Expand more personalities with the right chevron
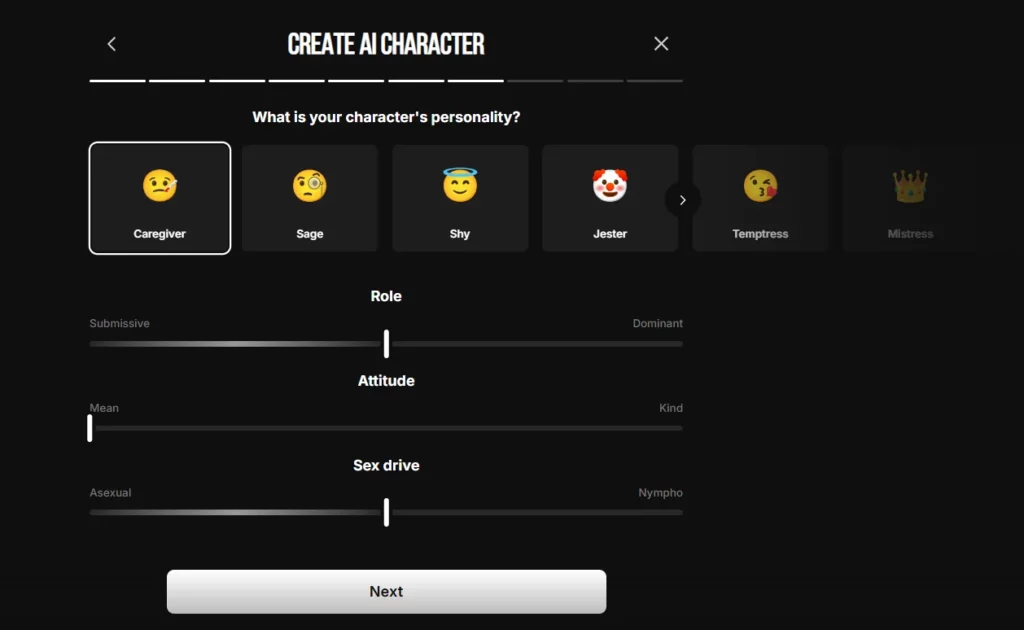The image size is (1024, 630). tap(683, 200)
